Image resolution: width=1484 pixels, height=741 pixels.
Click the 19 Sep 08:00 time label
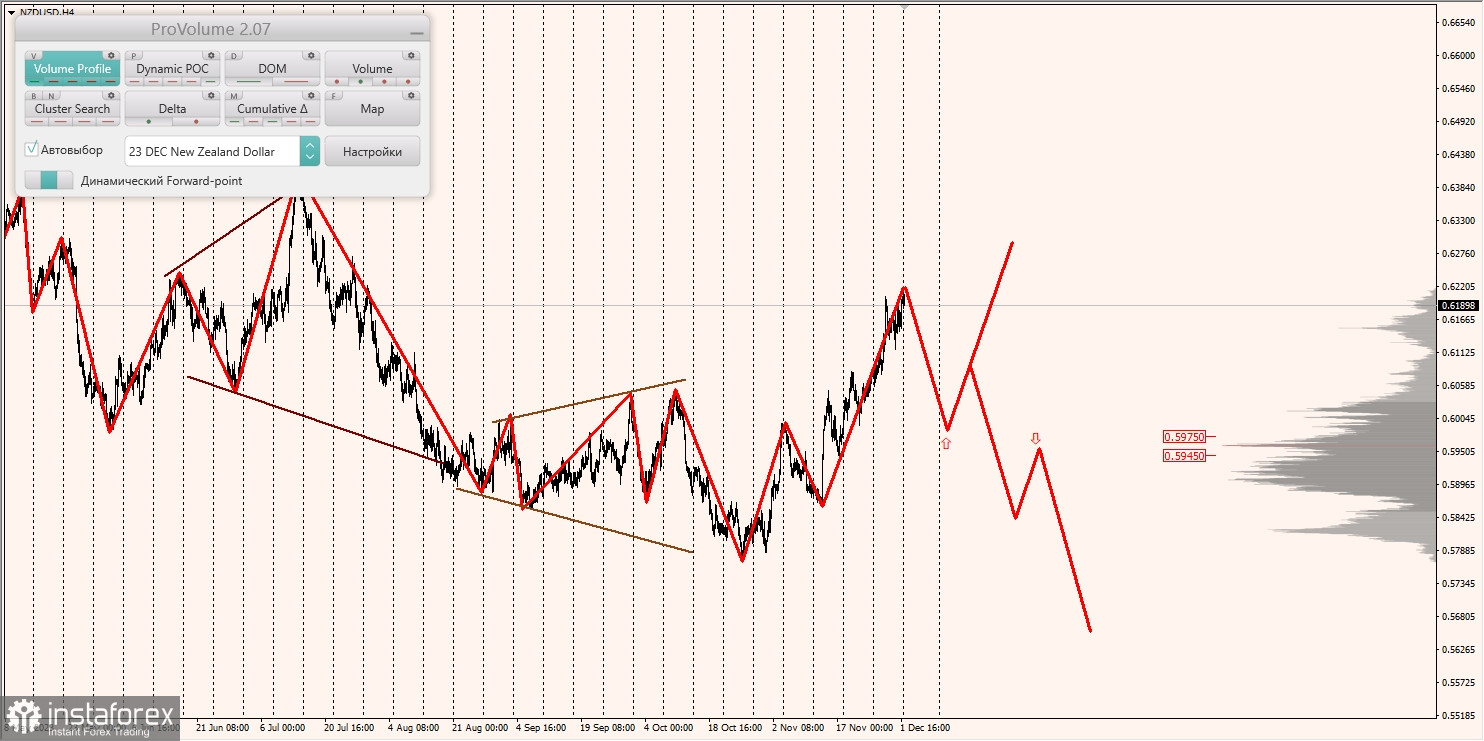[607, 728]
